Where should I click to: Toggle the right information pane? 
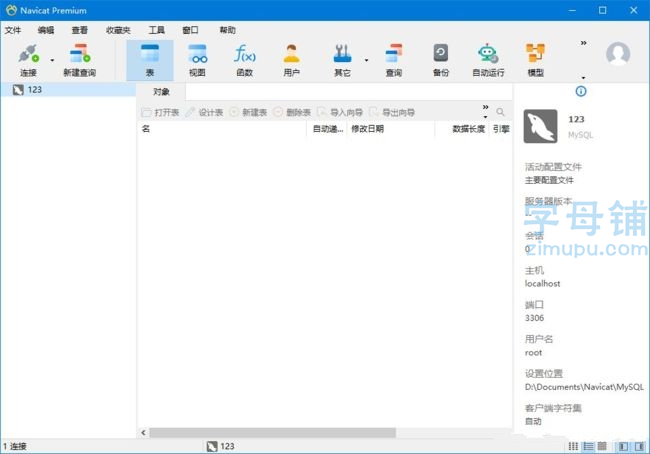pyautogui.click(x=639, y=446)
